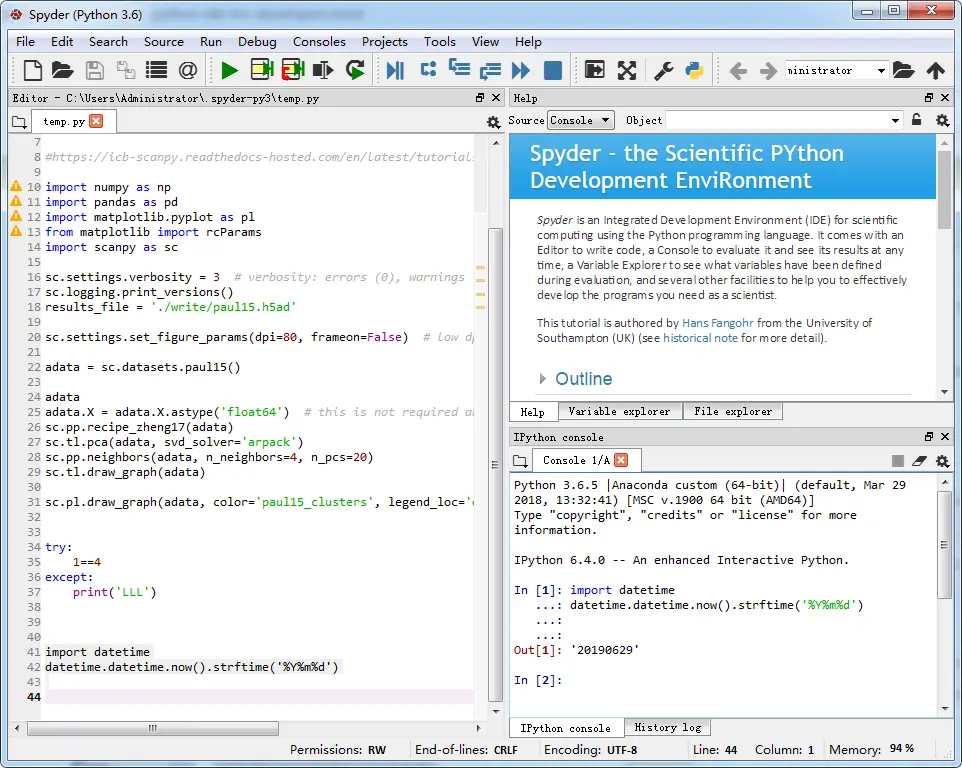962x768 pixels.
Task: Start debugging with Debug file icon
Action: click(396, 71)
